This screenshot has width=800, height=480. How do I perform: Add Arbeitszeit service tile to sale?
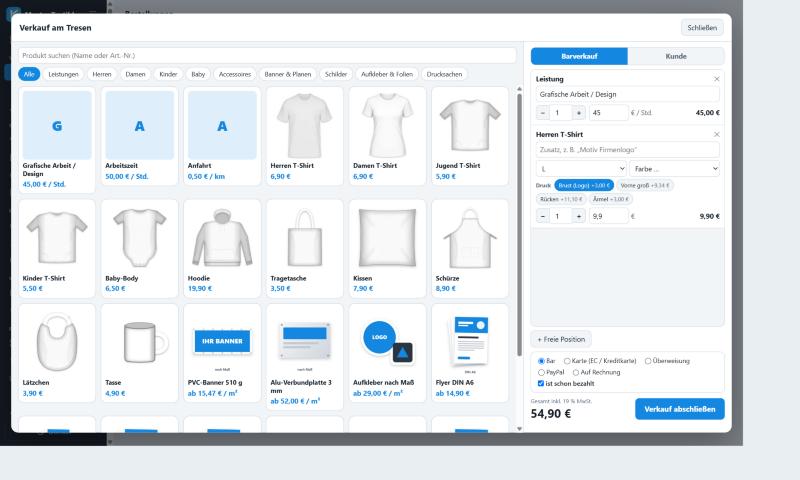[139, 136]
